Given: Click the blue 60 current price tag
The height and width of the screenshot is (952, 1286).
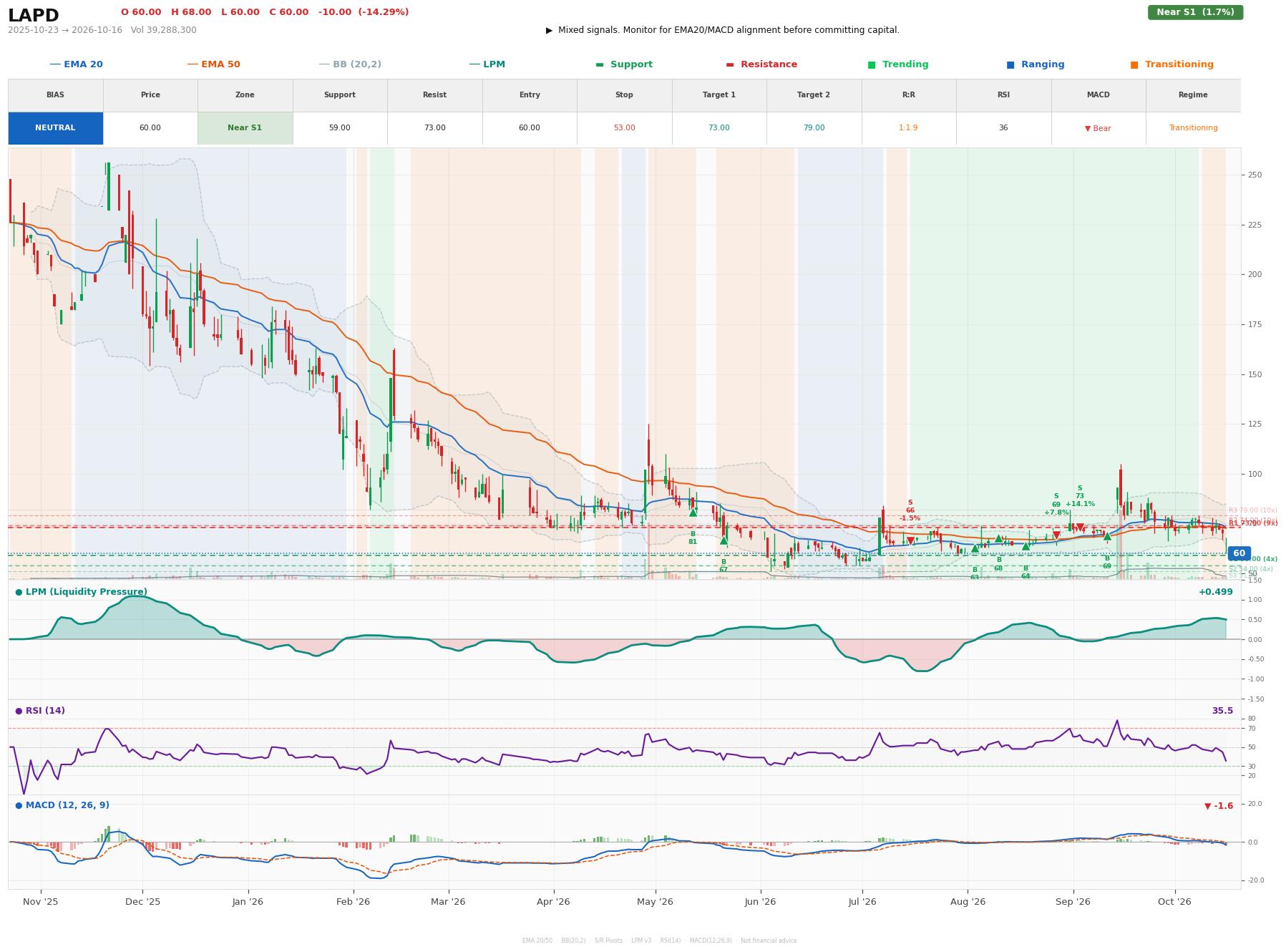Looking at the screenshot, I should click(1239, 553).
